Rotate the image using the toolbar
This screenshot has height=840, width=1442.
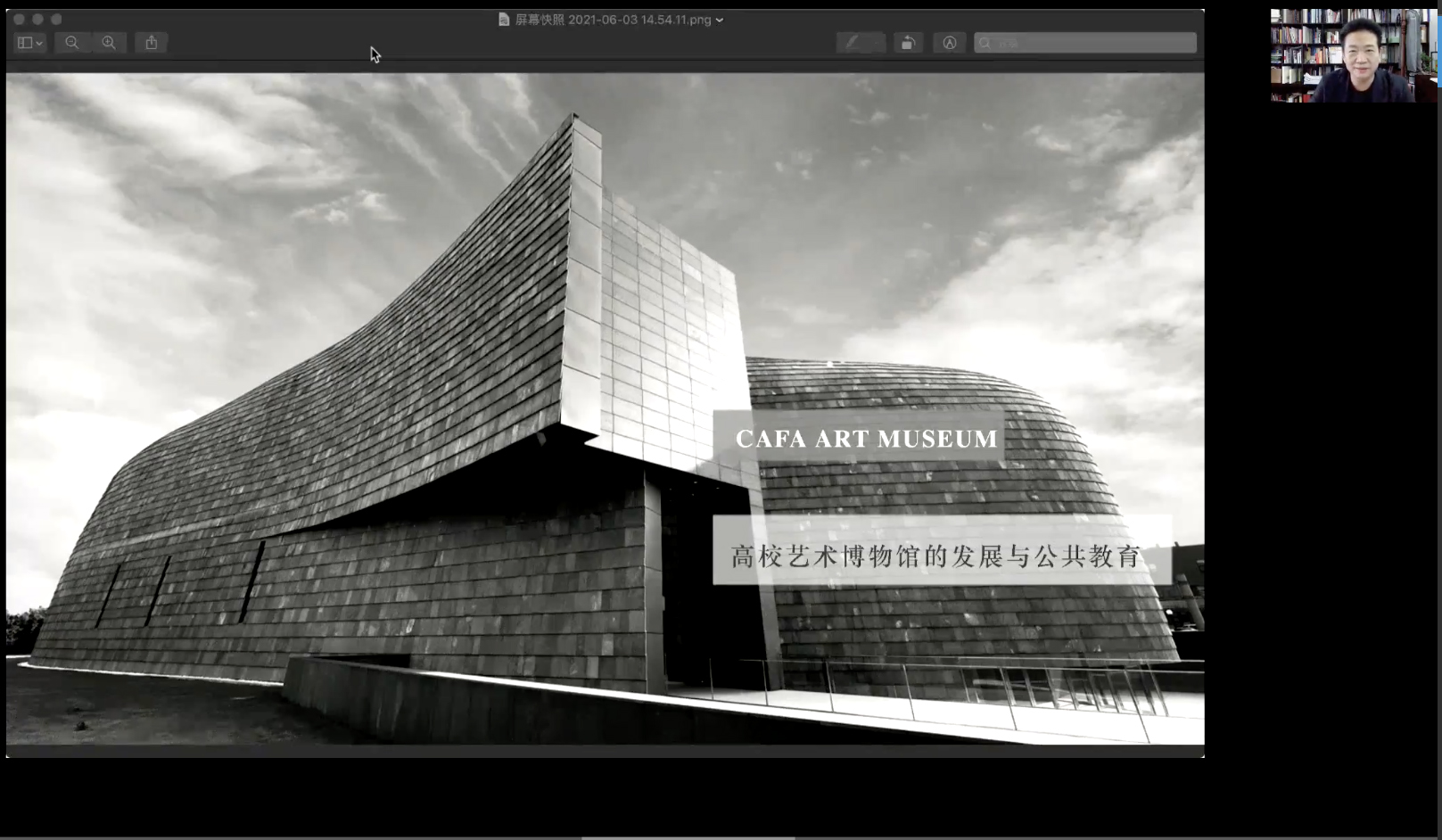(908, 43)
